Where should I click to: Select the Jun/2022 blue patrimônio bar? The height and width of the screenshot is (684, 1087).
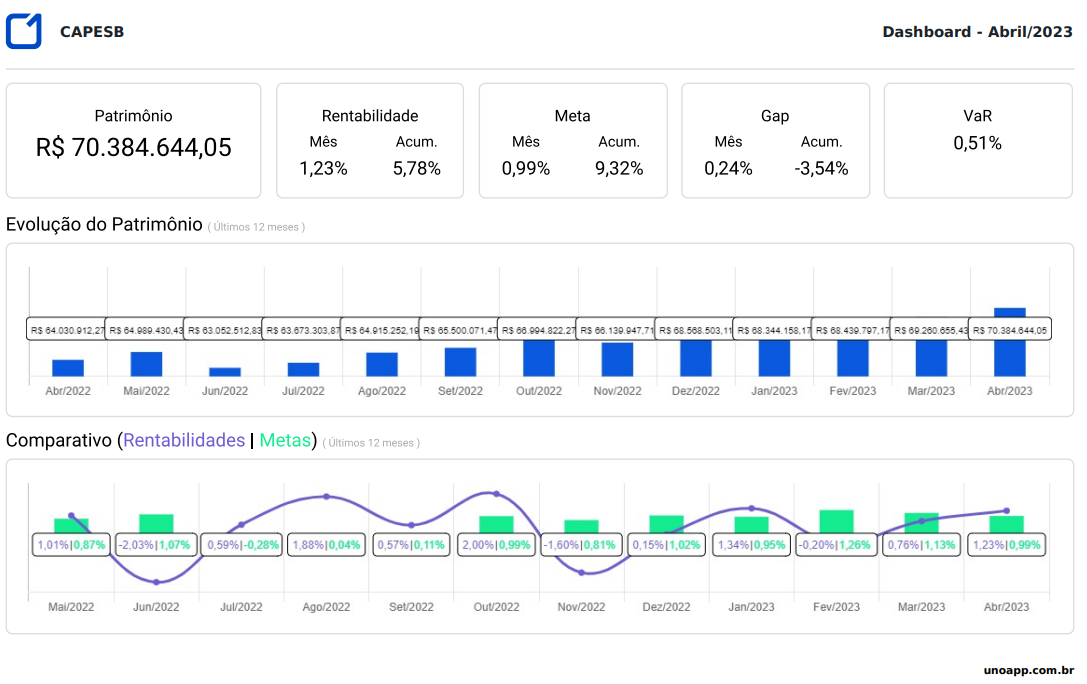pos(225,371)
